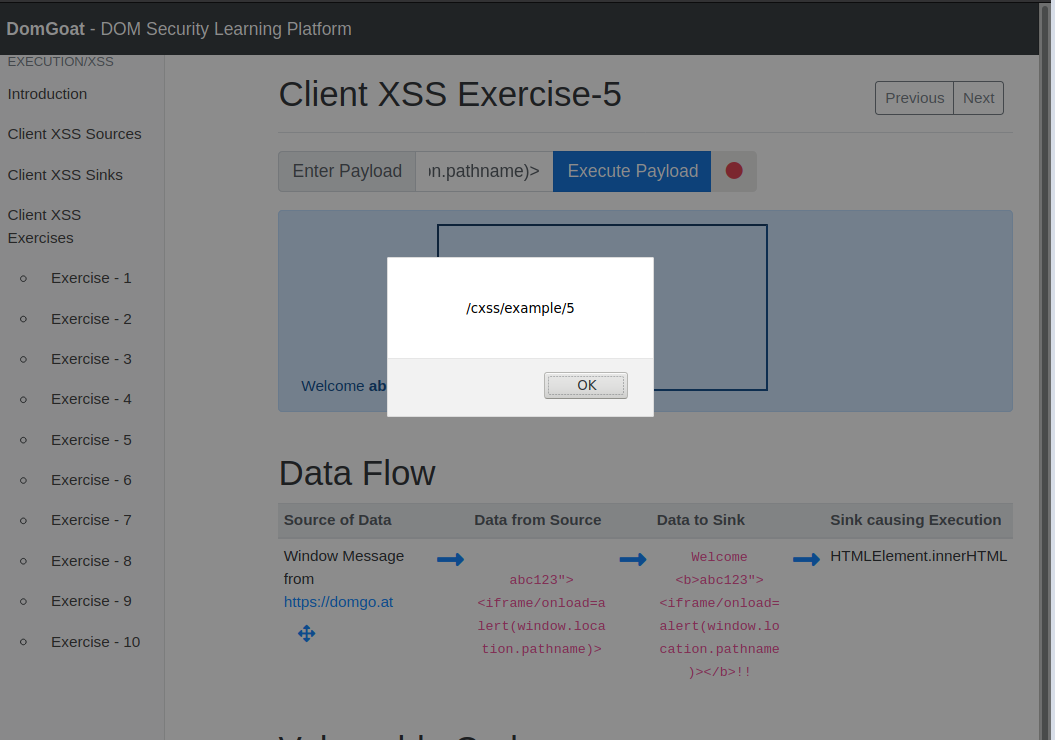
Task: Select Exercise - 5 in sidebar
Action: pos(91,440)
